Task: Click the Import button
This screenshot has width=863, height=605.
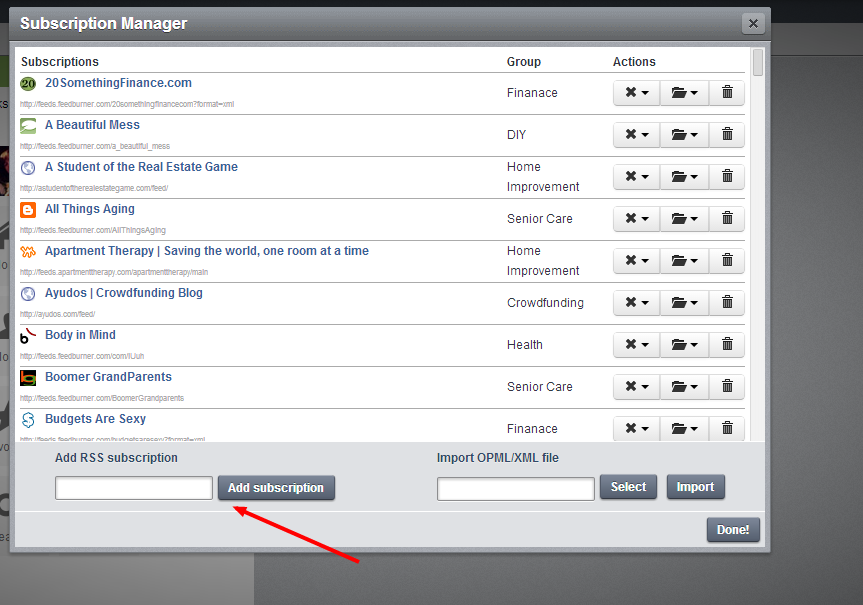Action: (695, 487)
